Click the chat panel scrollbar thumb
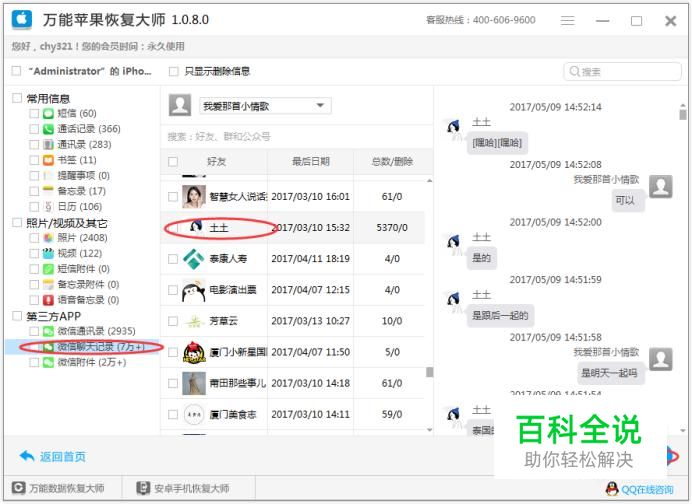Viewport: 692px width, 504px height. 682,115
